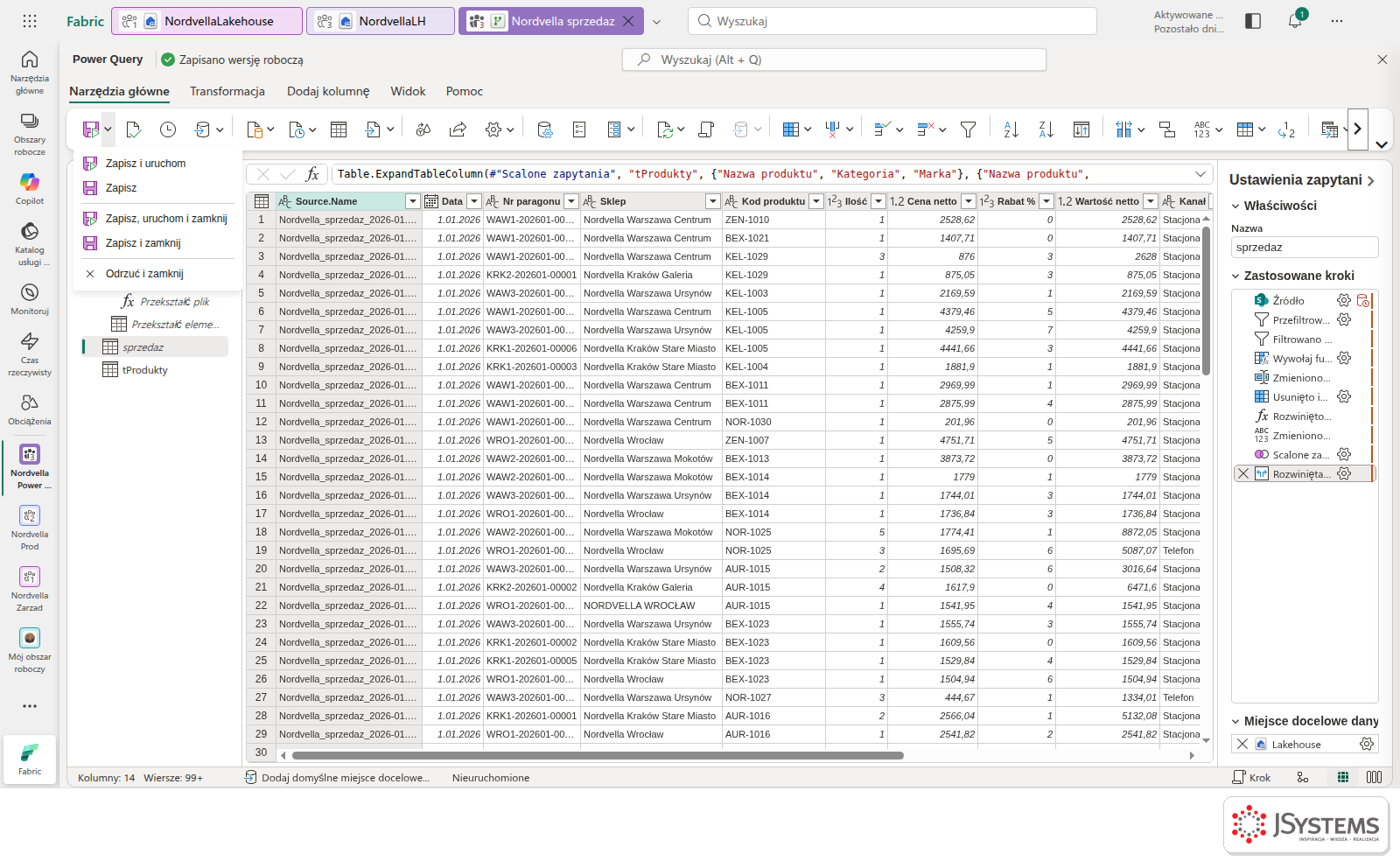This screenshot has height=861, width=1400.
Task: Open the Sklep column filter dropdown
Action: point(713,201)
